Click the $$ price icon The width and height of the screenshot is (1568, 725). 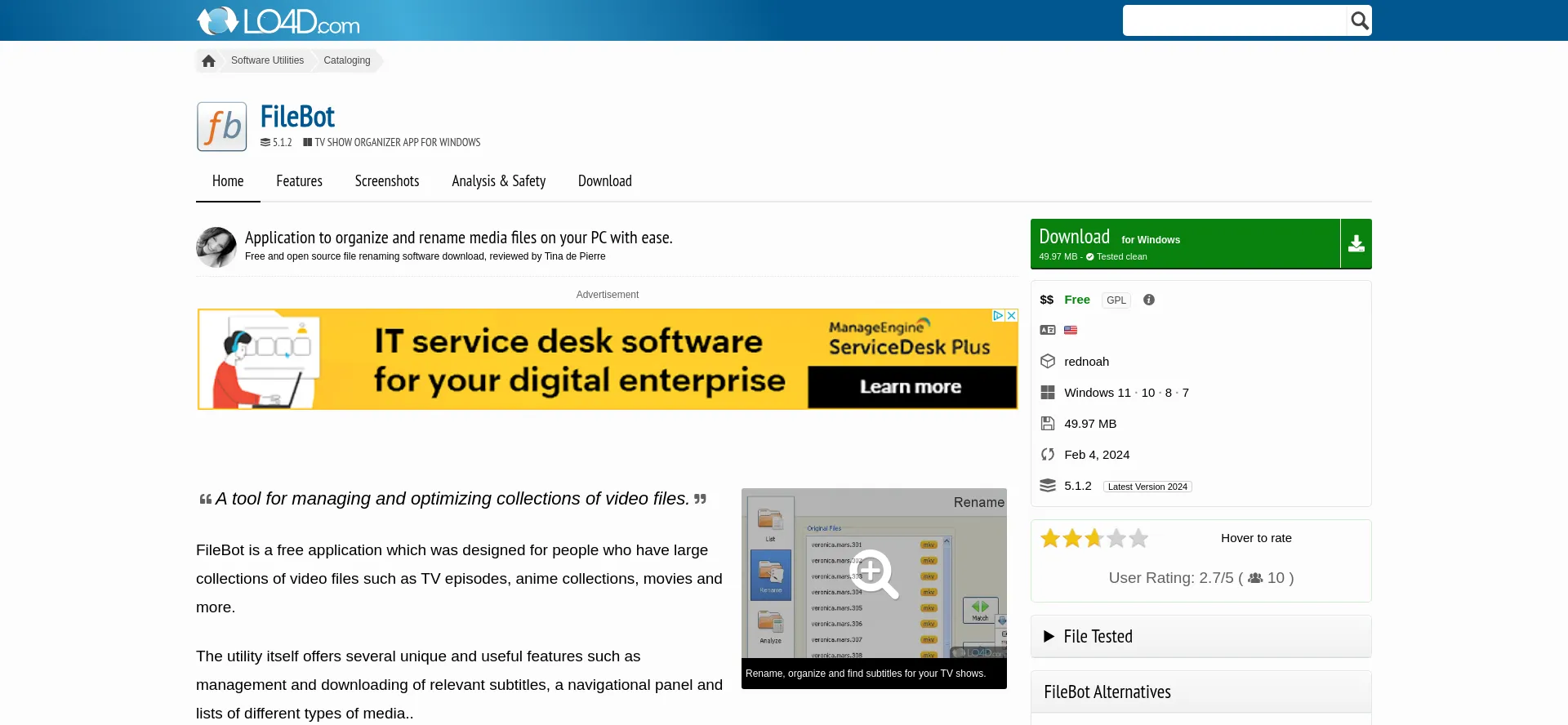click(1047, 300)
